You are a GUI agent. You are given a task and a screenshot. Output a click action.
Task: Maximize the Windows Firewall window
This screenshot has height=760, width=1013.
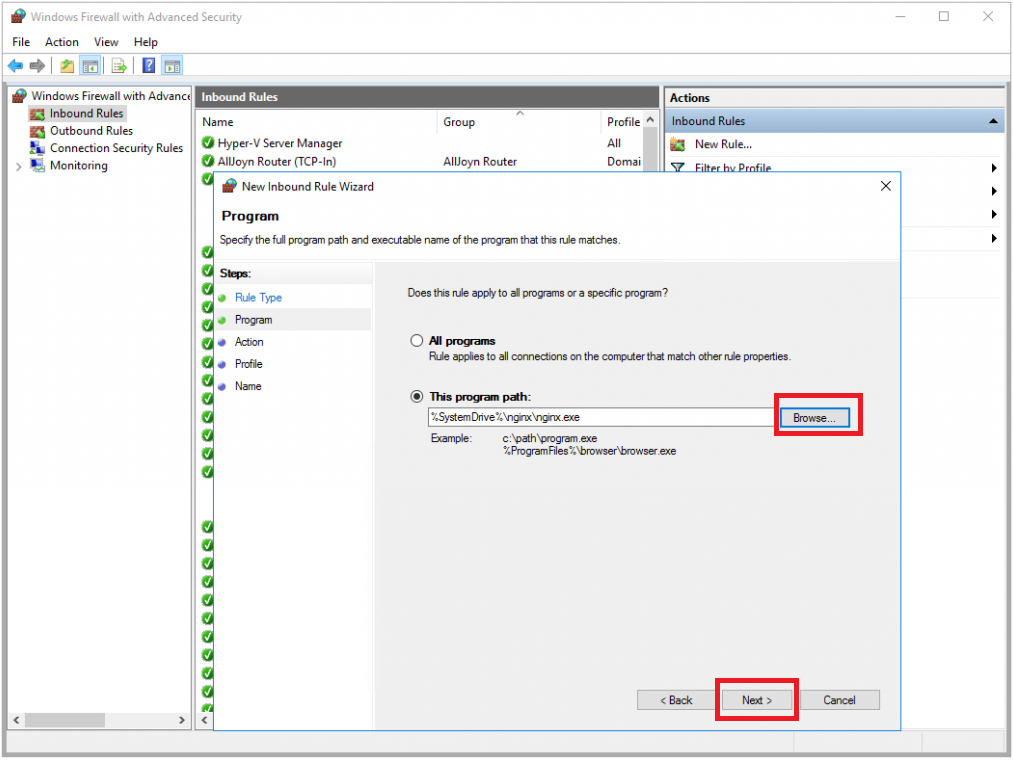(x=944, y=17)
